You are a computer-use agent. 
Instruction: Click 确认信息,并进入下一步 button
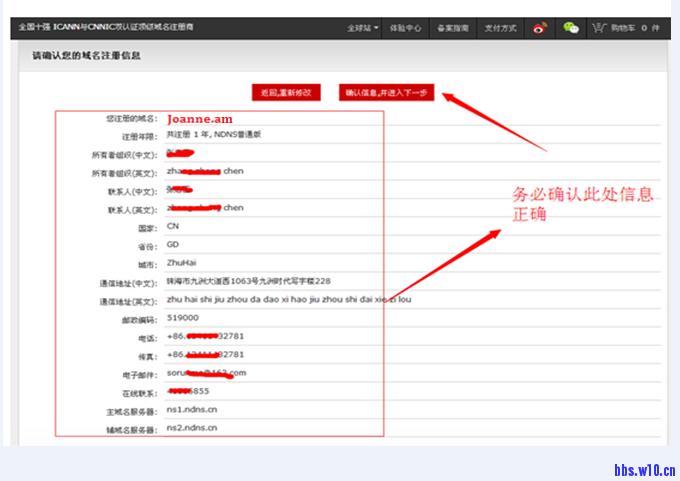tap(386, 92)
